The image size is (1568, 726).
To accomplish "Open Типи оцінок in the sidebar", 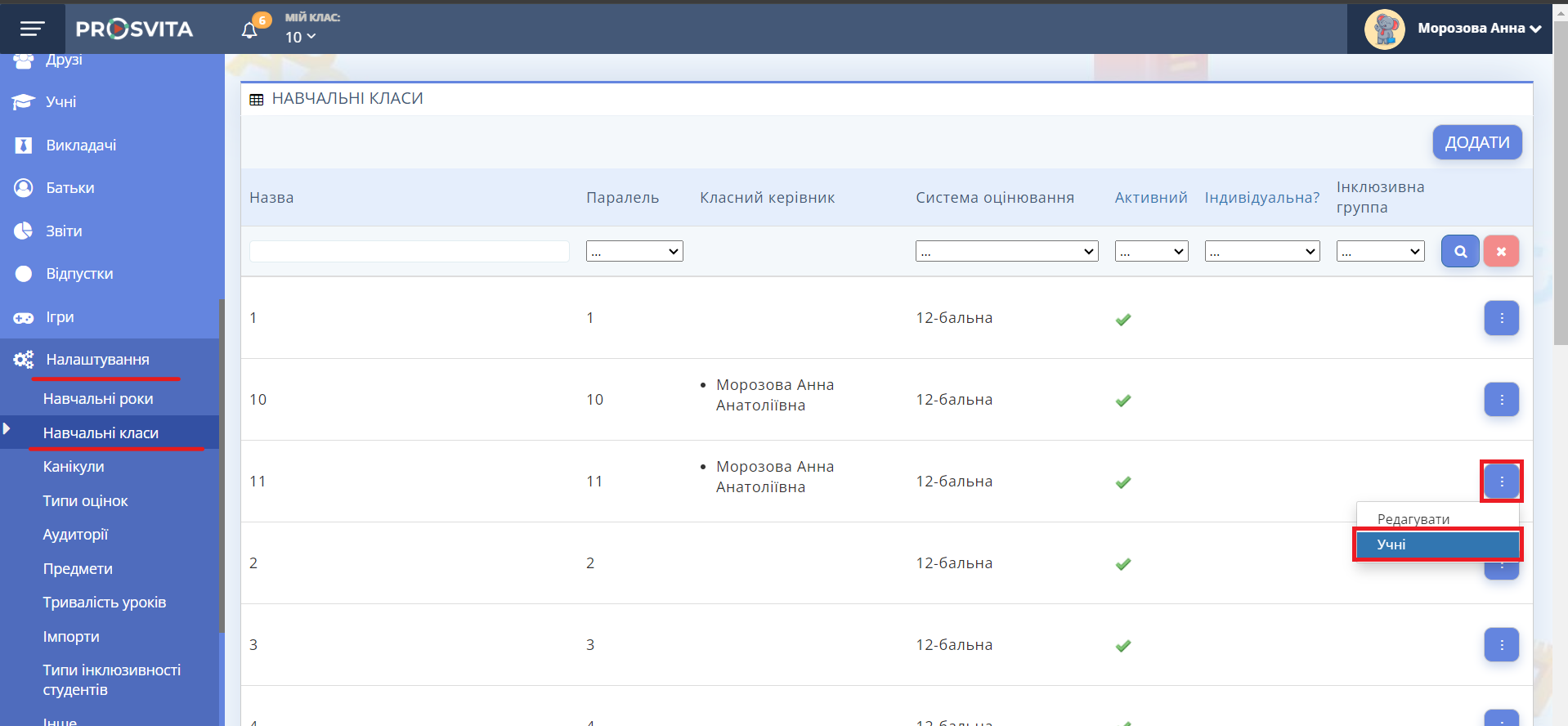I will pyautogui.click(x=85, y=501).
